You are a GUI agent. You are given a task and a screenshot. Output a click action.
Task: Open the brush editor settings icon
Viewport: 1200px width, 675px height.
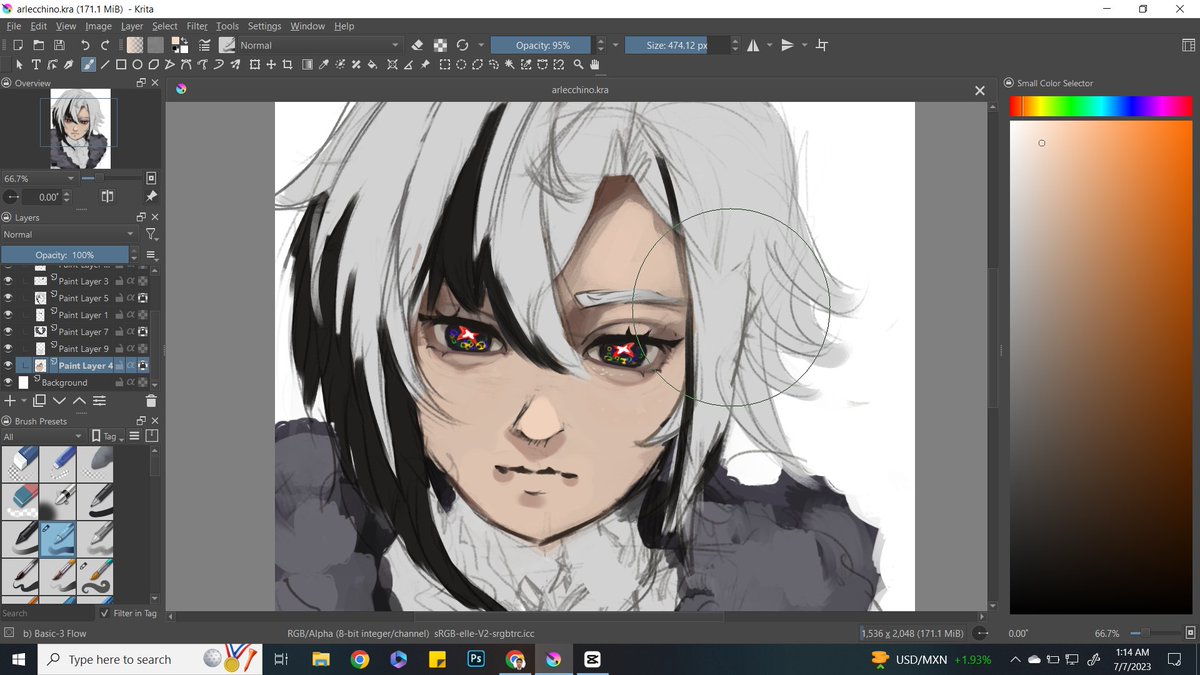pos(204,45)
